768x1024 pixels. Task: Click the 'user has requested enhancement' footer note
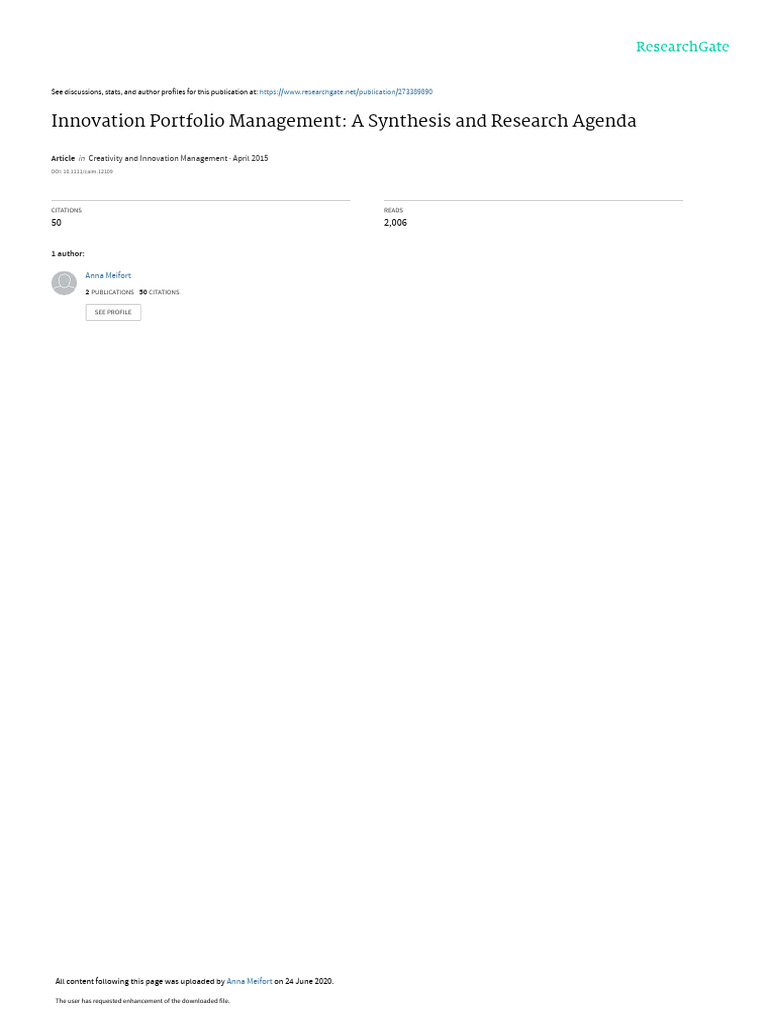pos(142,1000)
